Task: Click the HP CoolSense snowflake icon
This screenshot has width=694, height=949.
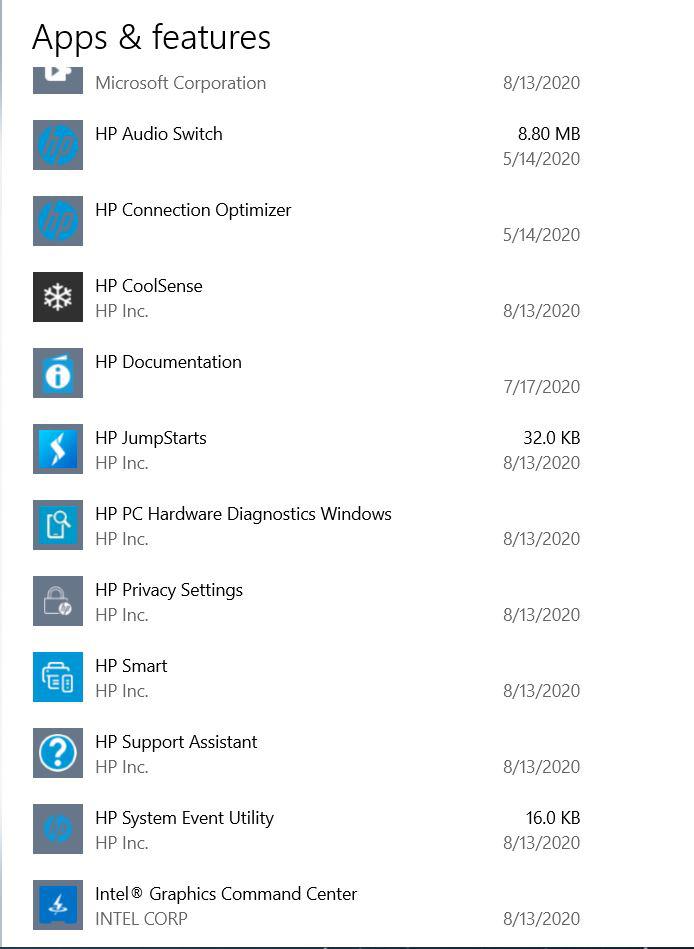Action: (57, 297)
